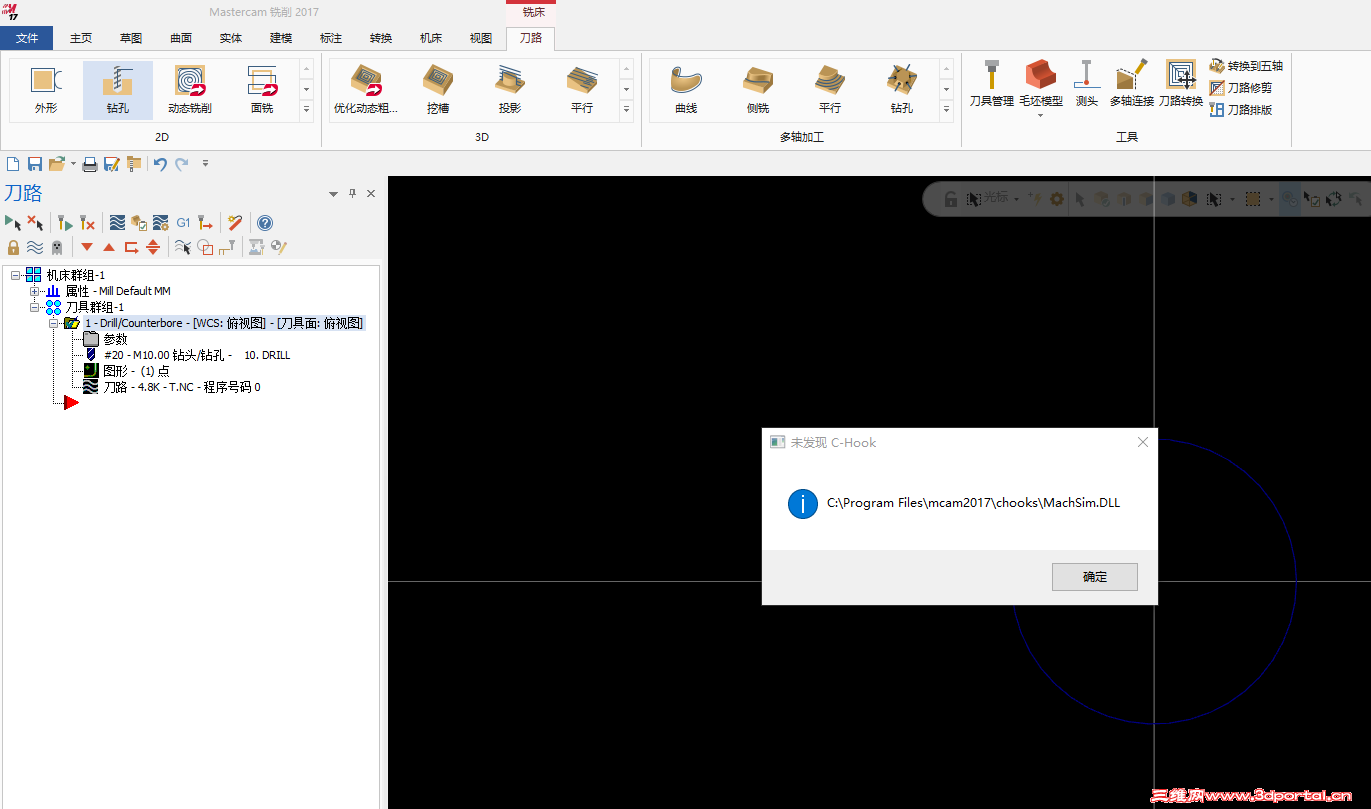Select the 刀路 - 4.8K - T.NC tree item
The width and height of the screenshot is (1371, 809).
[172, 387]
